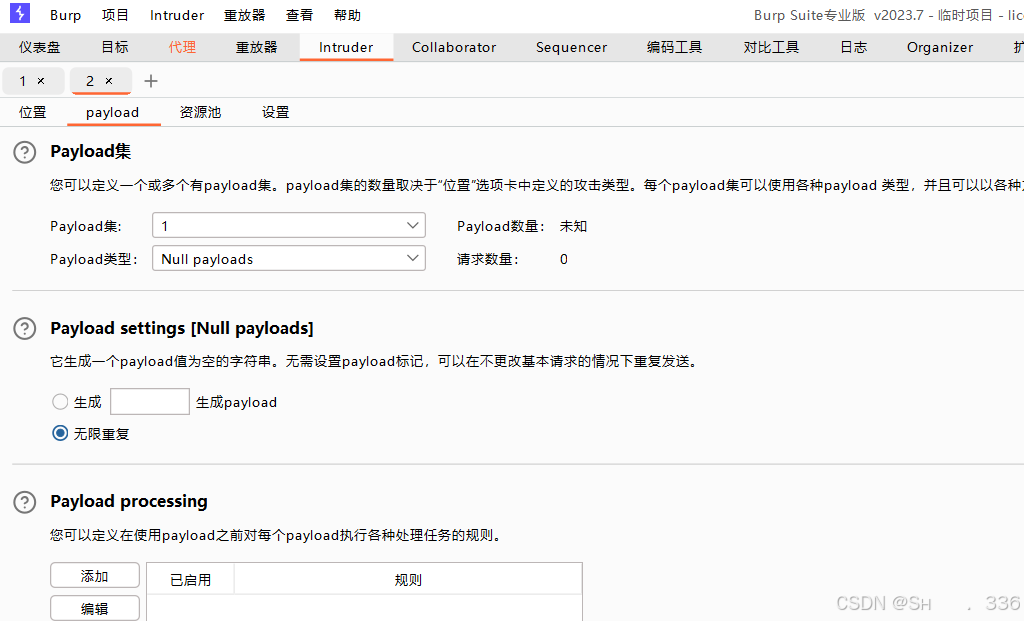The height and width of the screenshot is (621, 1024).
Task: Click the 编辑 button
Action: [95, 608]
